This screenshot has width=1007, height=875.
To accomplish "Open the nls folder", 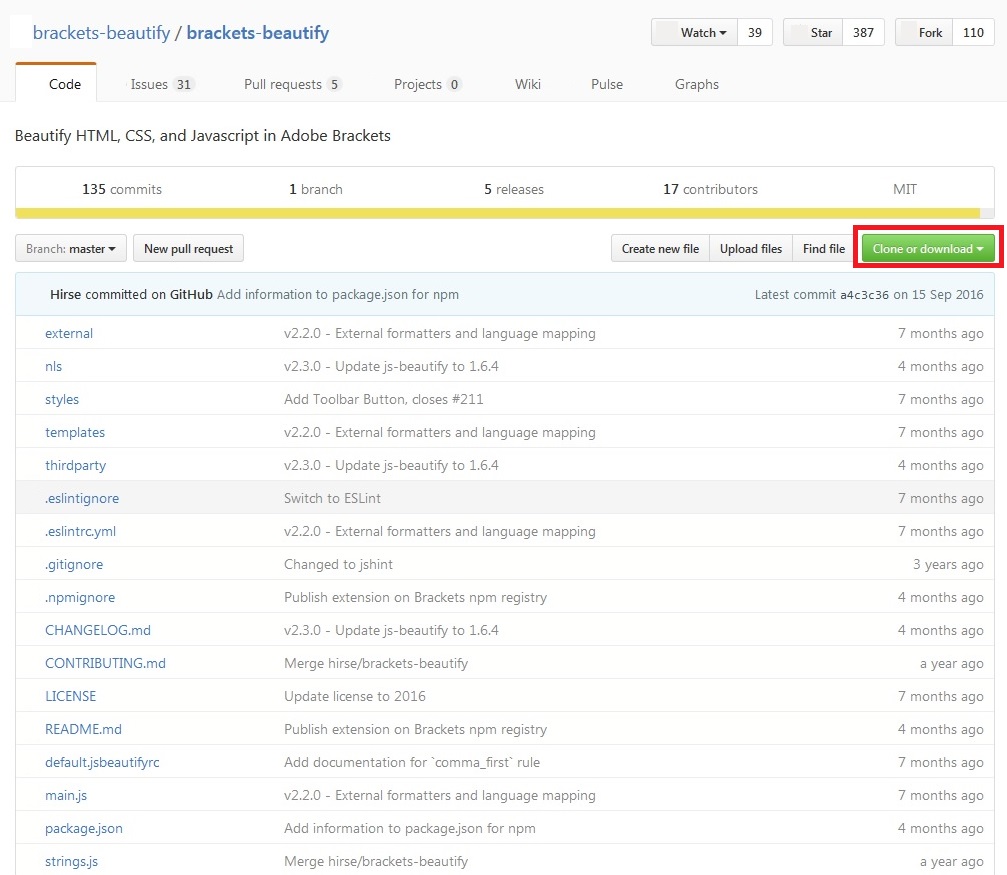I will pos(53,366).
